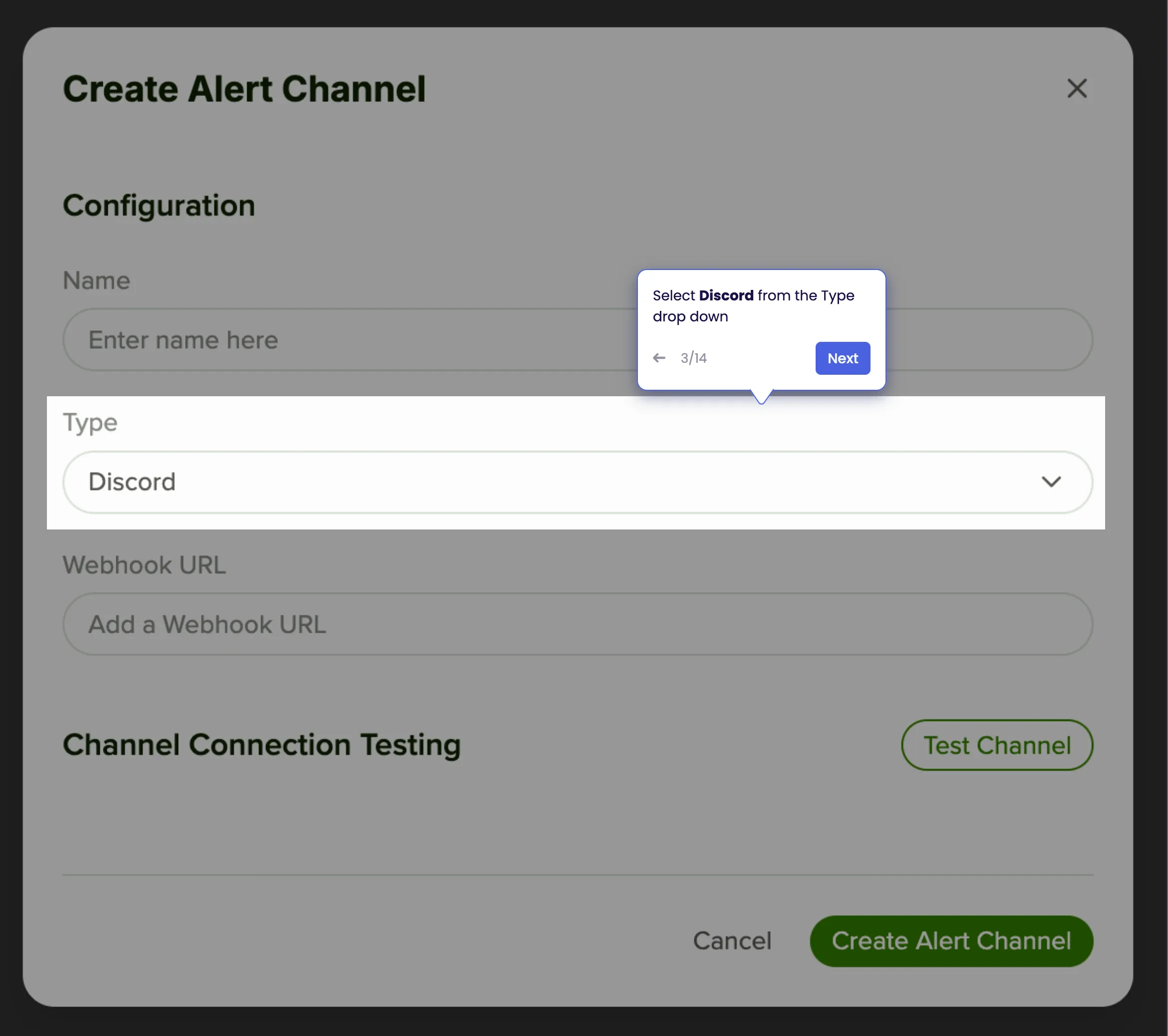Click the Type field label

(x=90, y=423)
